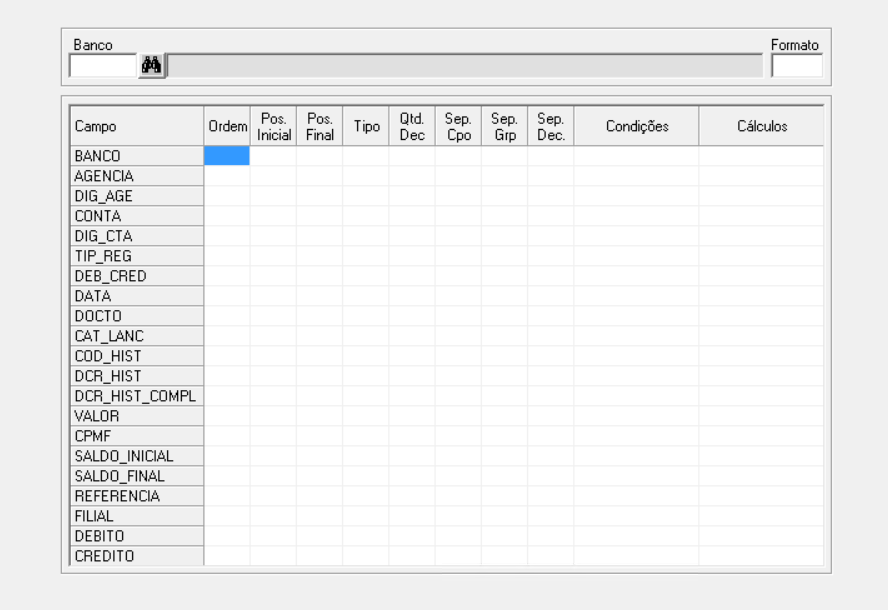Click the Qtd. Dec column header
The width and height of the screenshot is (888, 610).
(412, 126)
